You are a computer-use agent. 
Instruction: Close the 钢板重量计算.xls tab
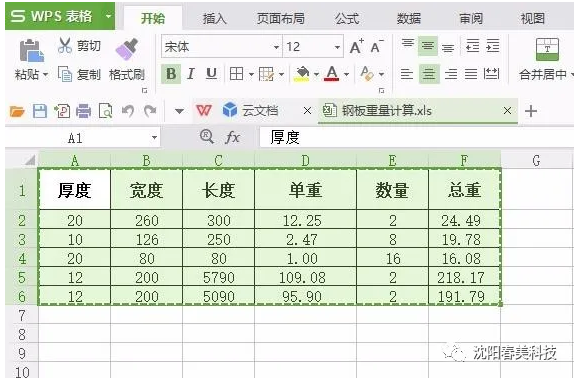(x=507, y=111)
